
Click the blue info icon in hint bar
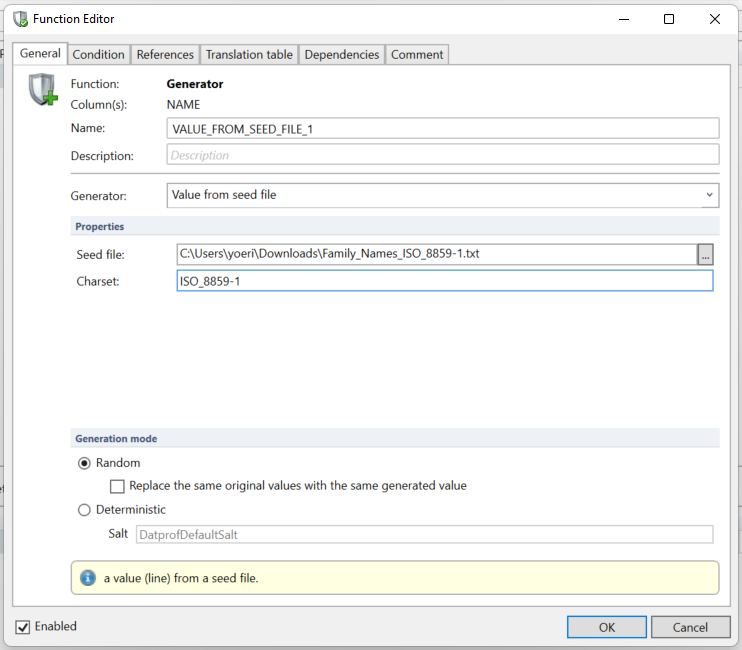coord(87,578)
